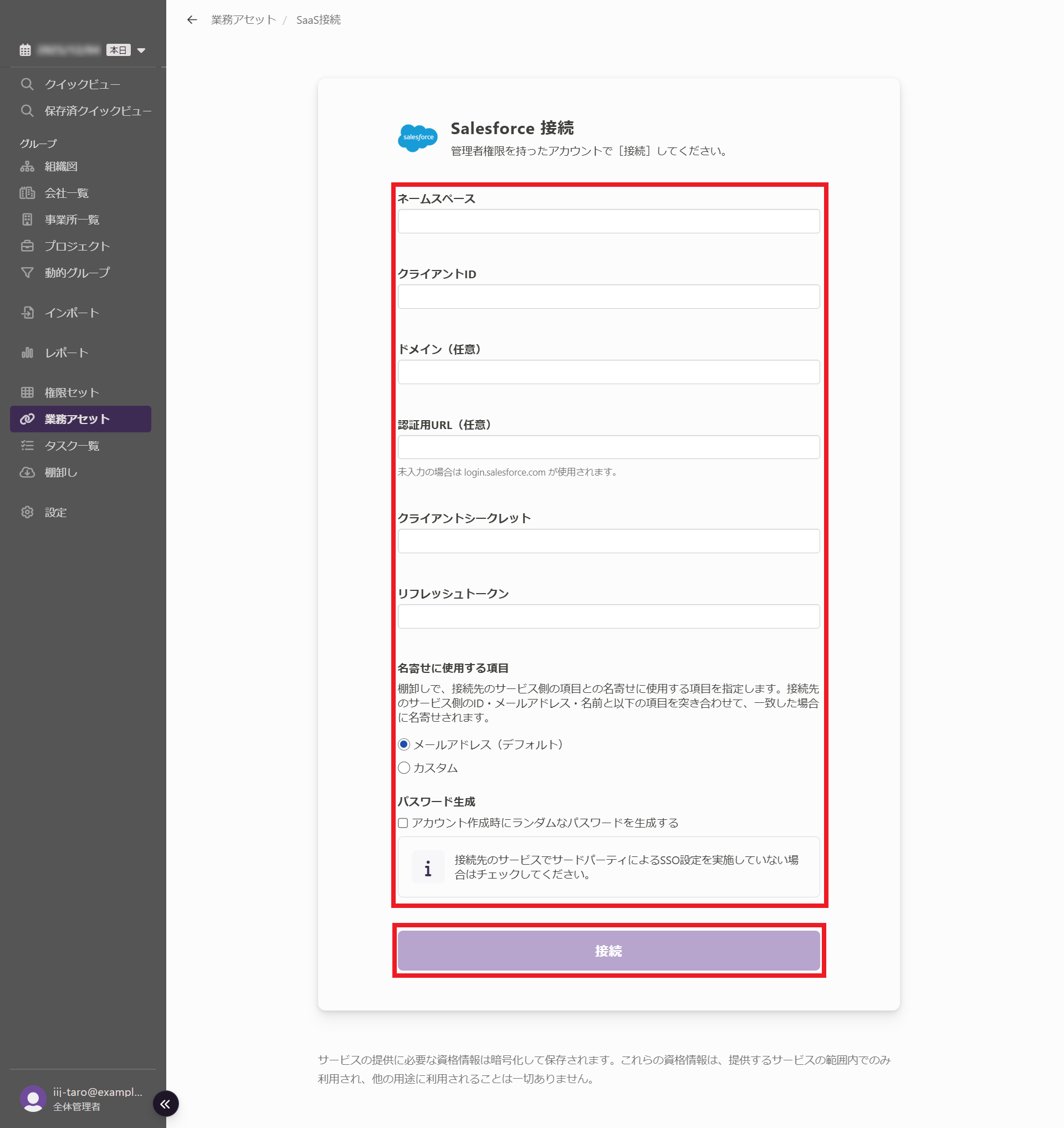Enable random password generation checkbox
1064x1128 pixels.
(403, 822)
